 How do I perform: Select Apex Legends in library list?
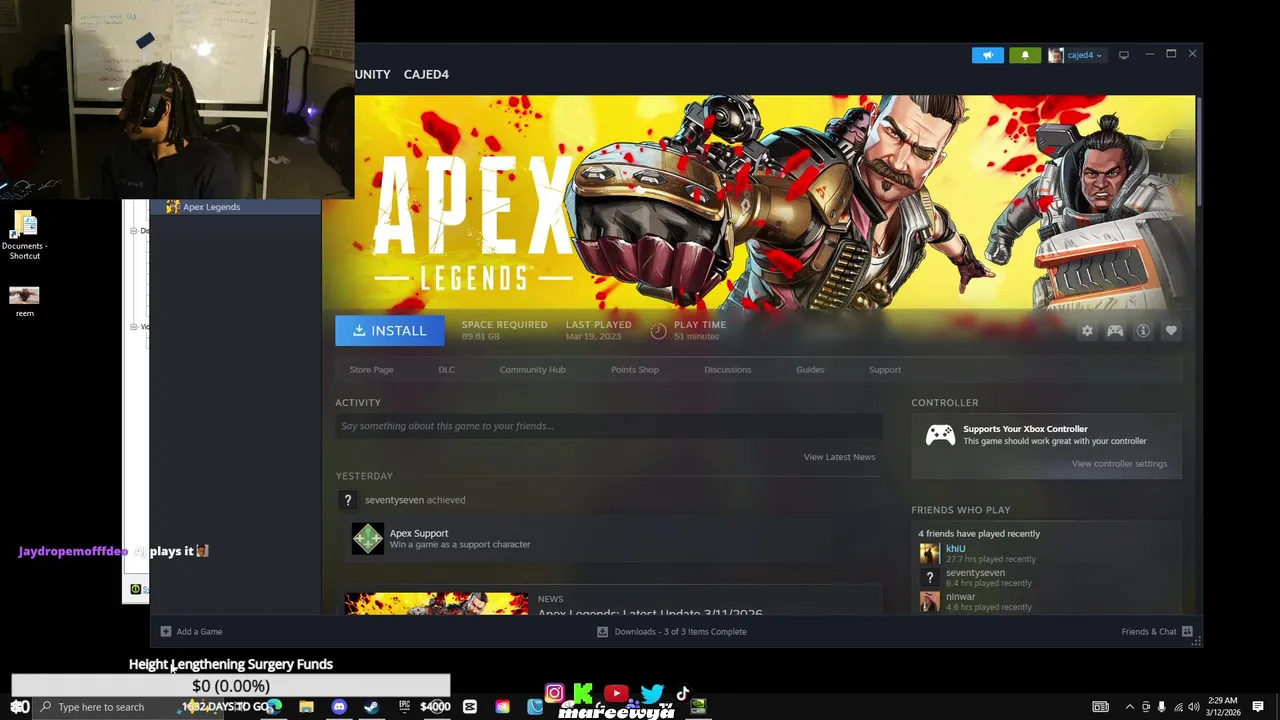tap(235, 207)
